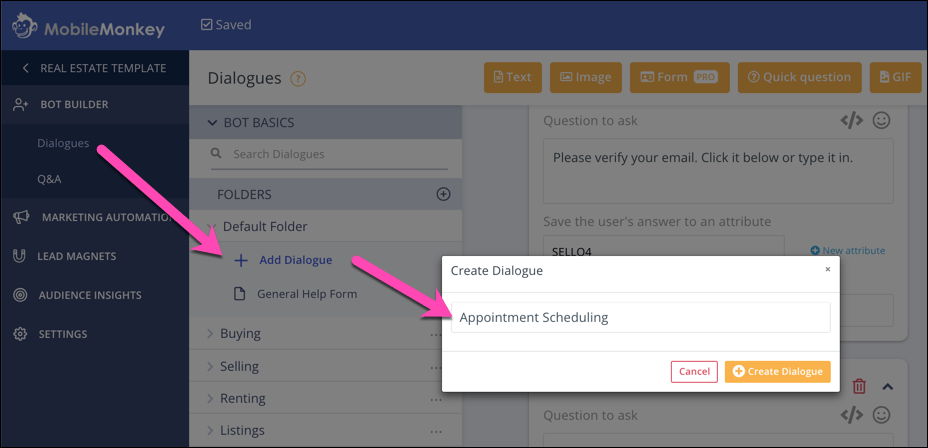
Task: Click the Appointment Scheduling name field
Action: pos(640,317)
